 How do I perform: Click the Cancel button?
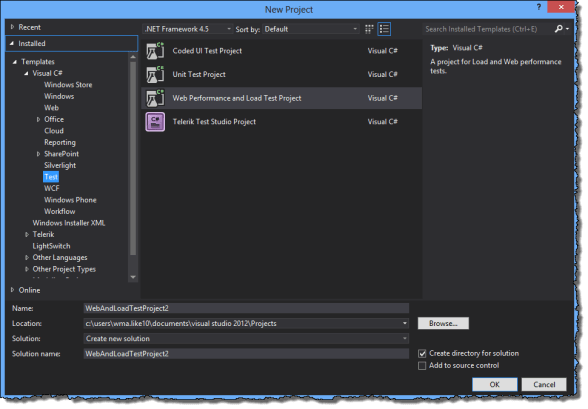[x=544, y=384]
